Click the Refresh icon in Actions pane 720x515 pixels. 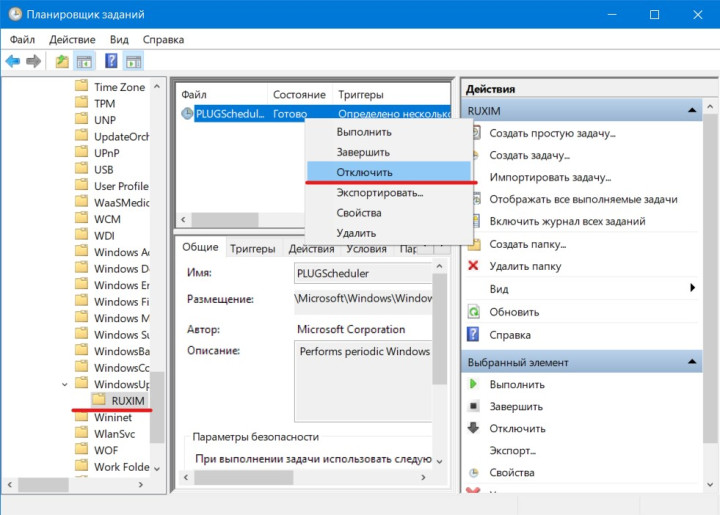pos(474,311)
